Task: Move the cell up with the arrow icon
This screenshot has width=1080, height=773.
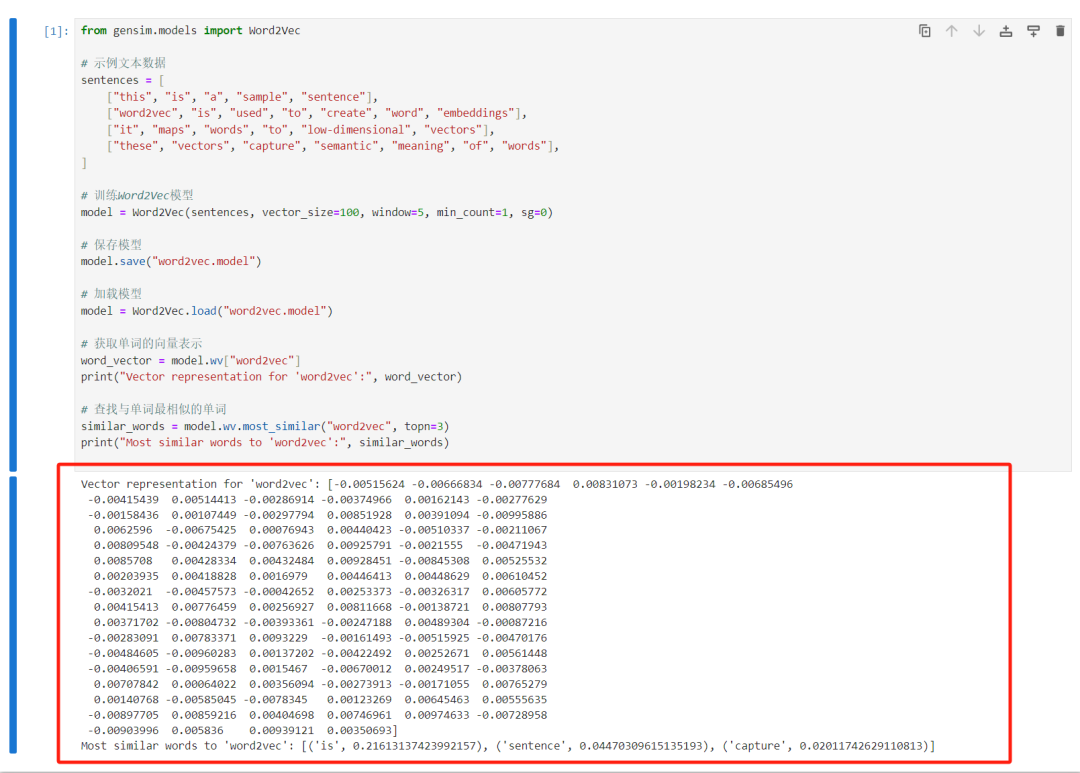Action: (951, 31)
